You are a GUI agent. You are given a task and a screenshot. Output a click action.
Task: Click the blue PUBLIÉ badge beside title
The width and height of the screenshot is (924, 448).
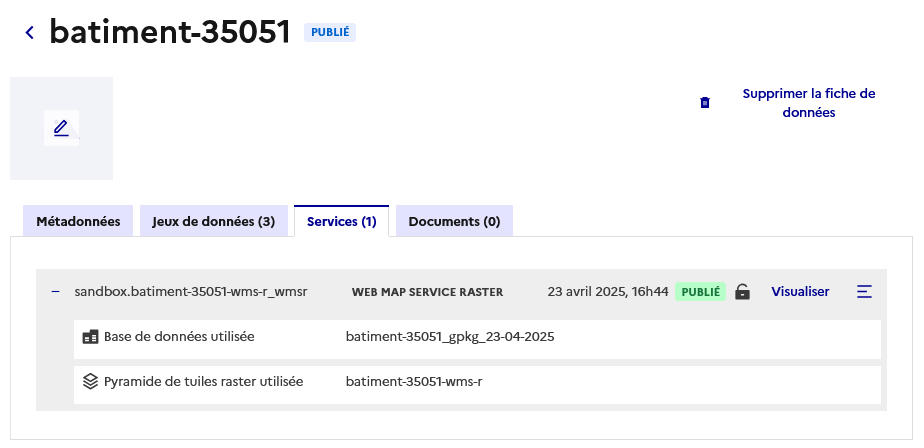point(330,32)
